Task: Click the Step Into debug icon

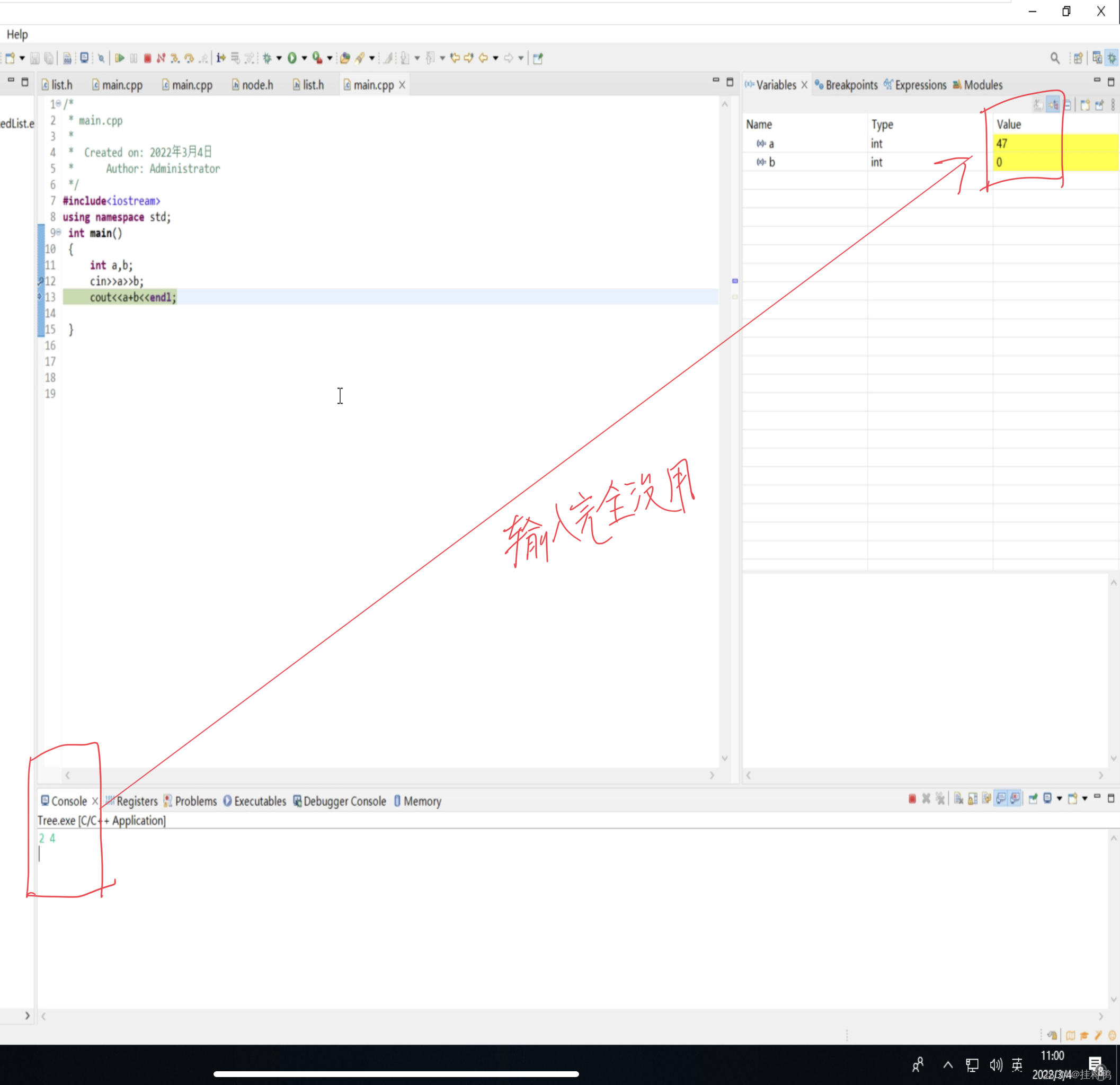Action: 175,58
